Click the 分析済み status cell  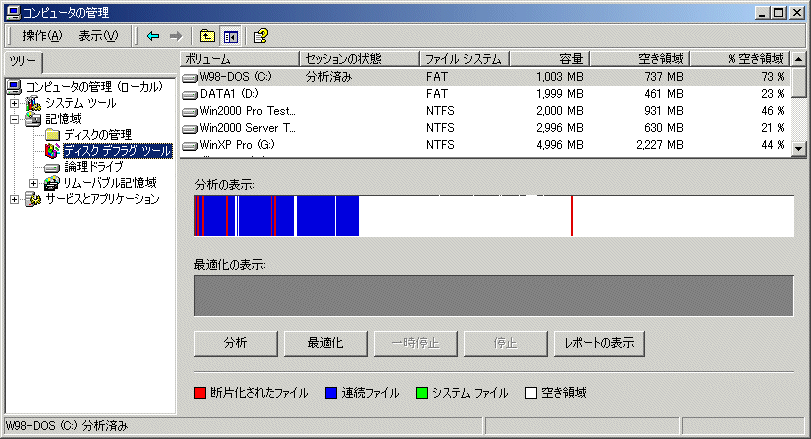coord(329,77)
